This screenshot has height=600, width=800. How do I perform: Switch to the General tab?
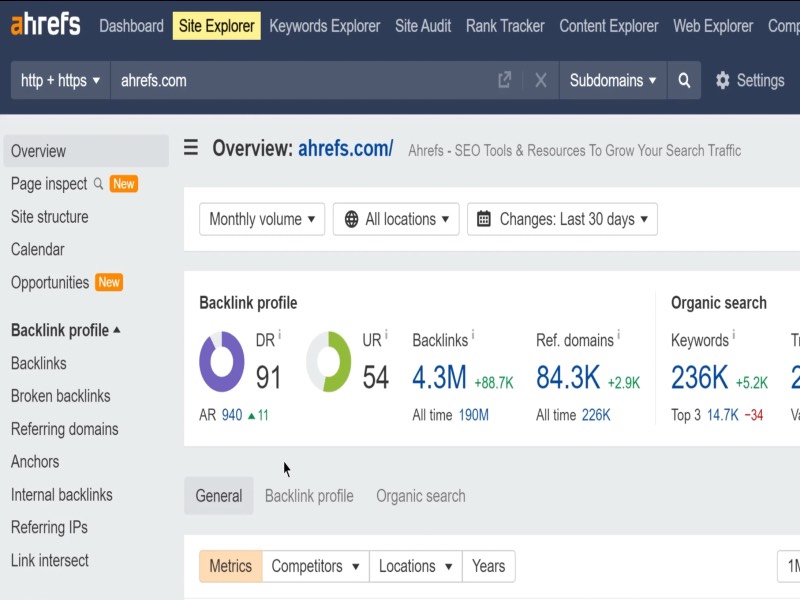[x=218, y=496]
